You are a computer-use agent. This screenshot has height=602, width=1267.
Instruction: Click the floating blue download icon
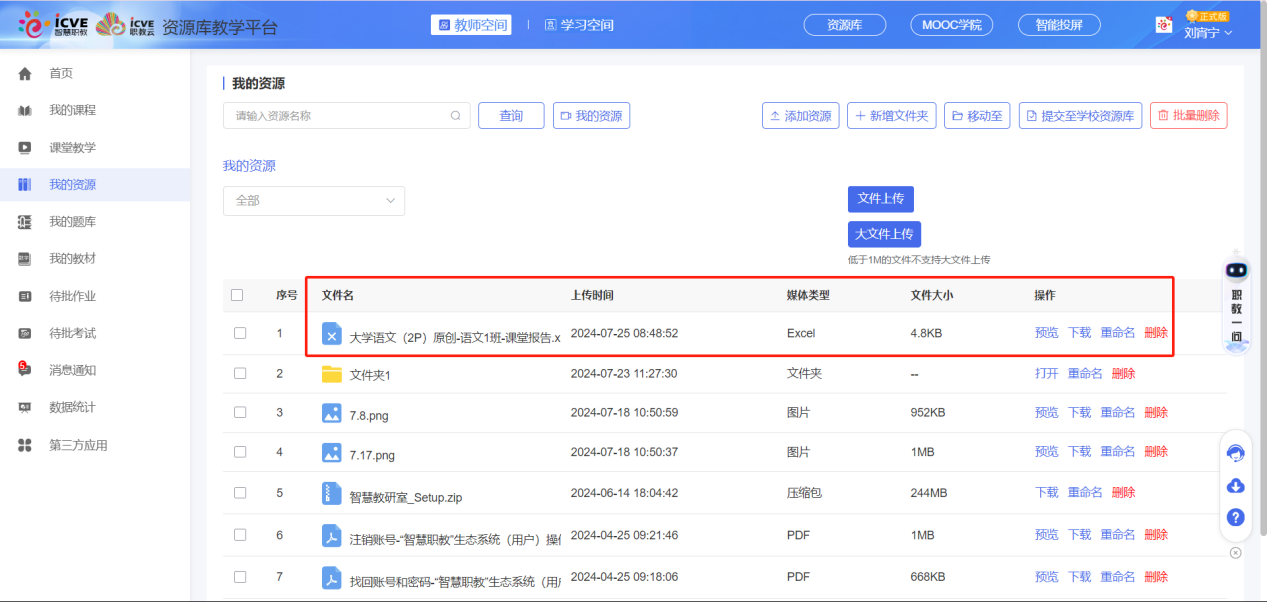(x=1236, y=485)
